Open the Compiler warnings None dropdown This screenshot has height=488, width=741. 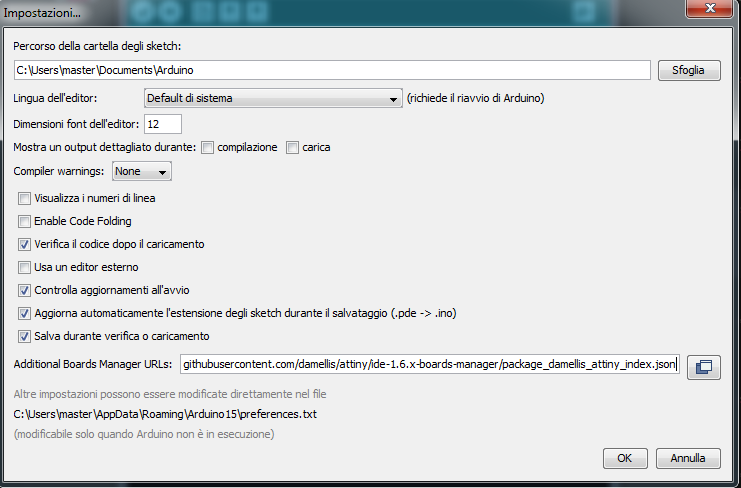(x=142, y=171)
